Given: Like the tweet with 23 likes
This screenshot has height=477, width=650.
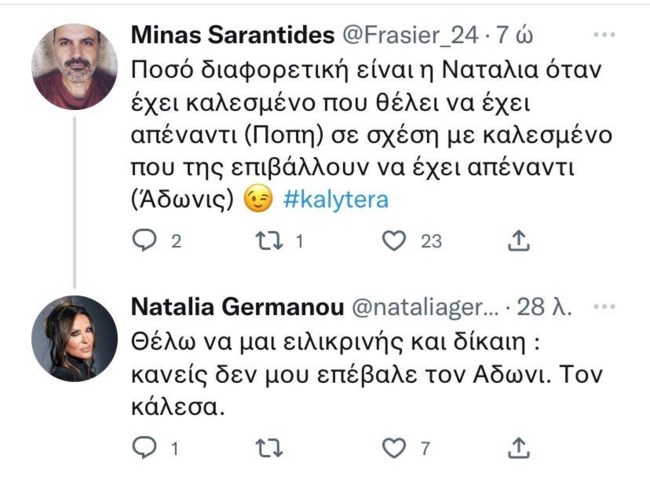Looking at the screenshot, I should tap(396, 241).
